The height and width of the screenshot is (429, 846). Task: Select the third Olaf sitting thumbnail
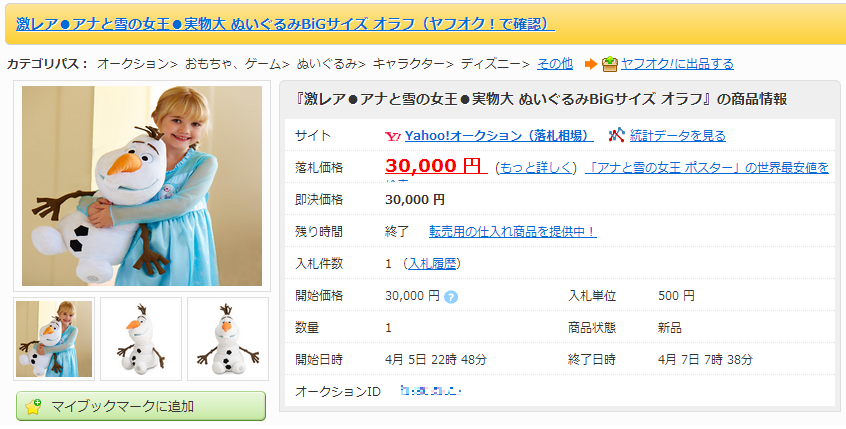click(228, 339)
